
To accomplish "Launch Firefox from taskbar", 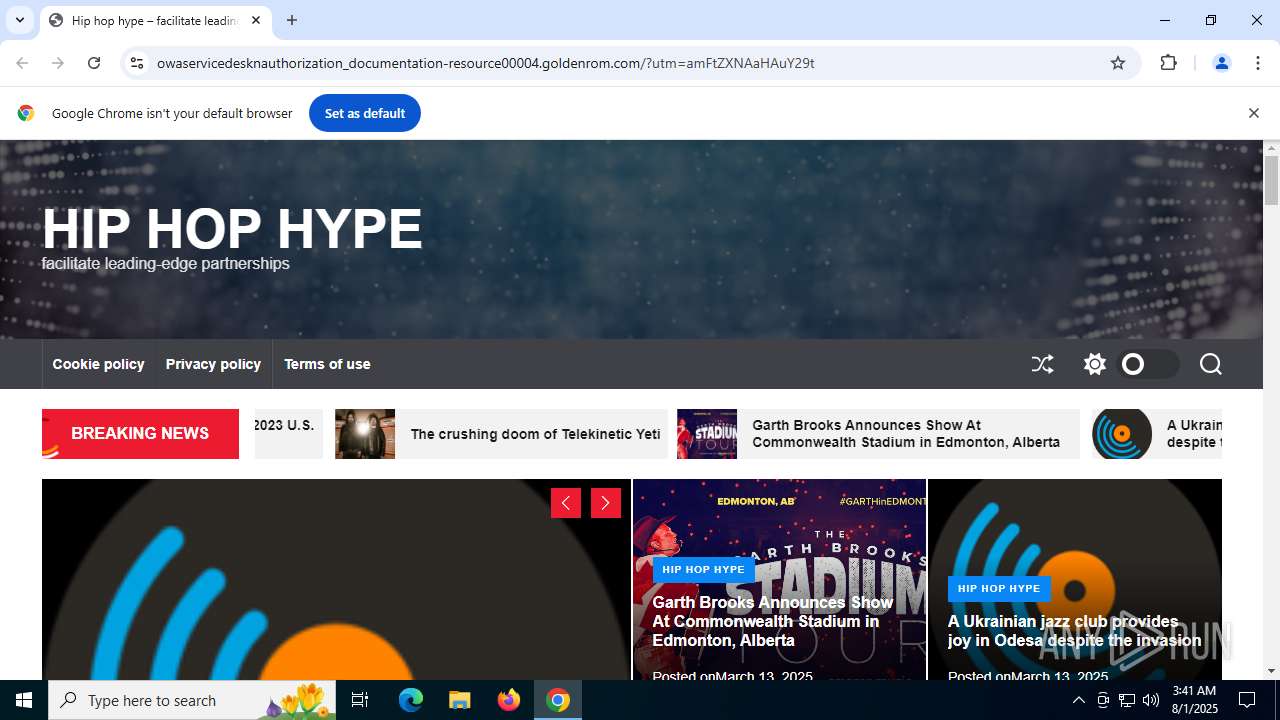I will pyautogui.click(x=509, y=700).
